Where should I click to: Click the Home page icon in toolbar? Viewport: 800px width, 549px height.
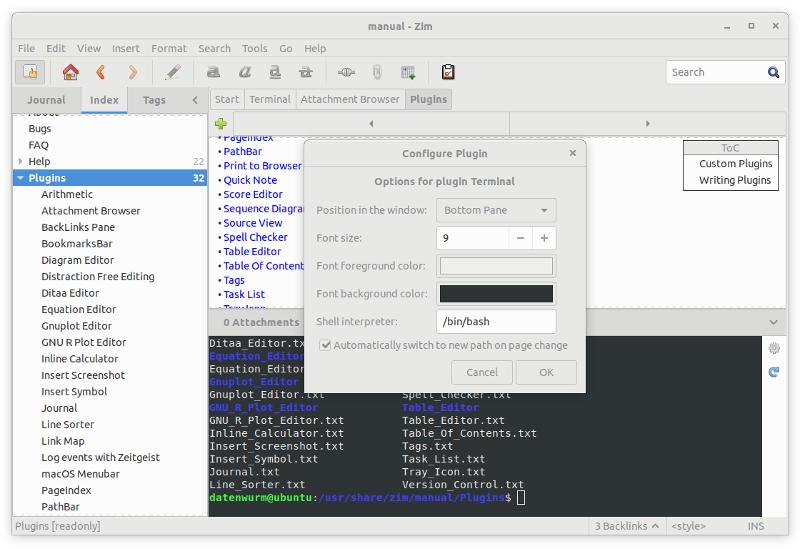point(70,72)
